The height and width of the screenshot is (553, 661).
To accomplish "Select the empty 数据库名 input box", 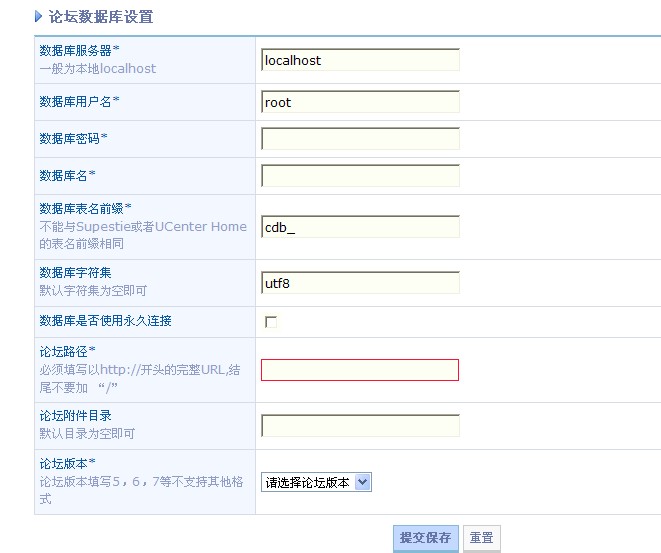I will [360, 176].
